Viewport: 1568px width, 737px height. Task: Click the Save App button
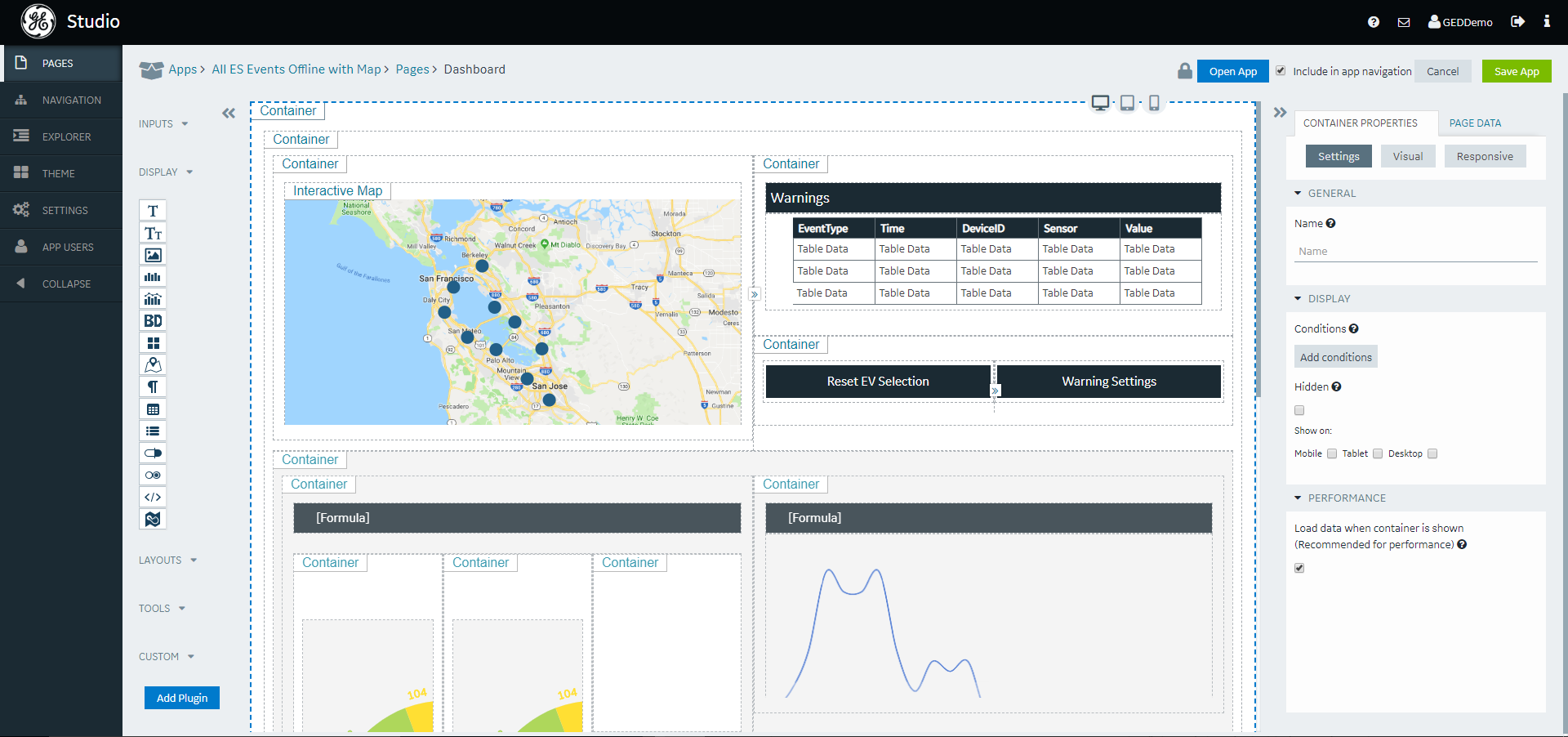[1516, 72]
